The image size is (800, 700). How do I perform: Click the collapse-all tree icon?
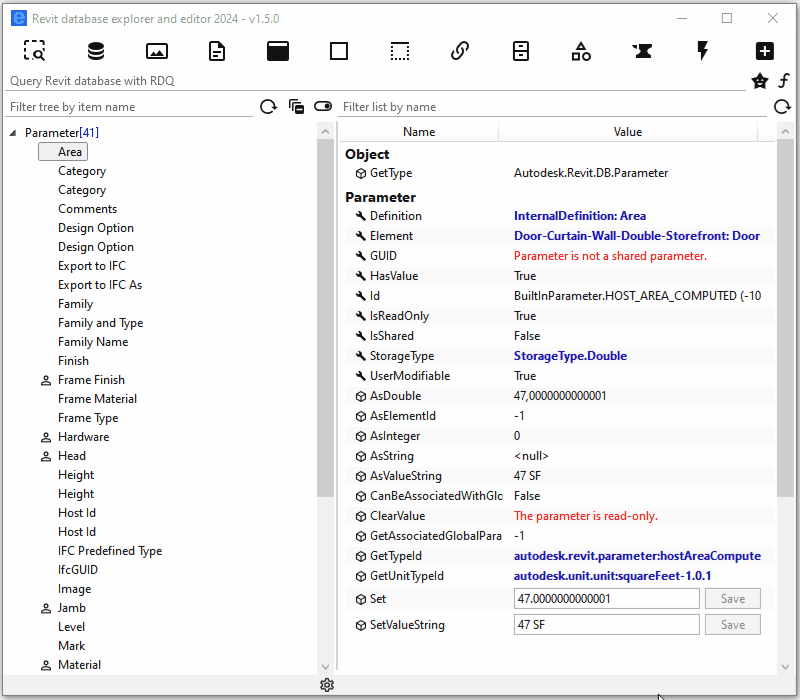point(296,107)
